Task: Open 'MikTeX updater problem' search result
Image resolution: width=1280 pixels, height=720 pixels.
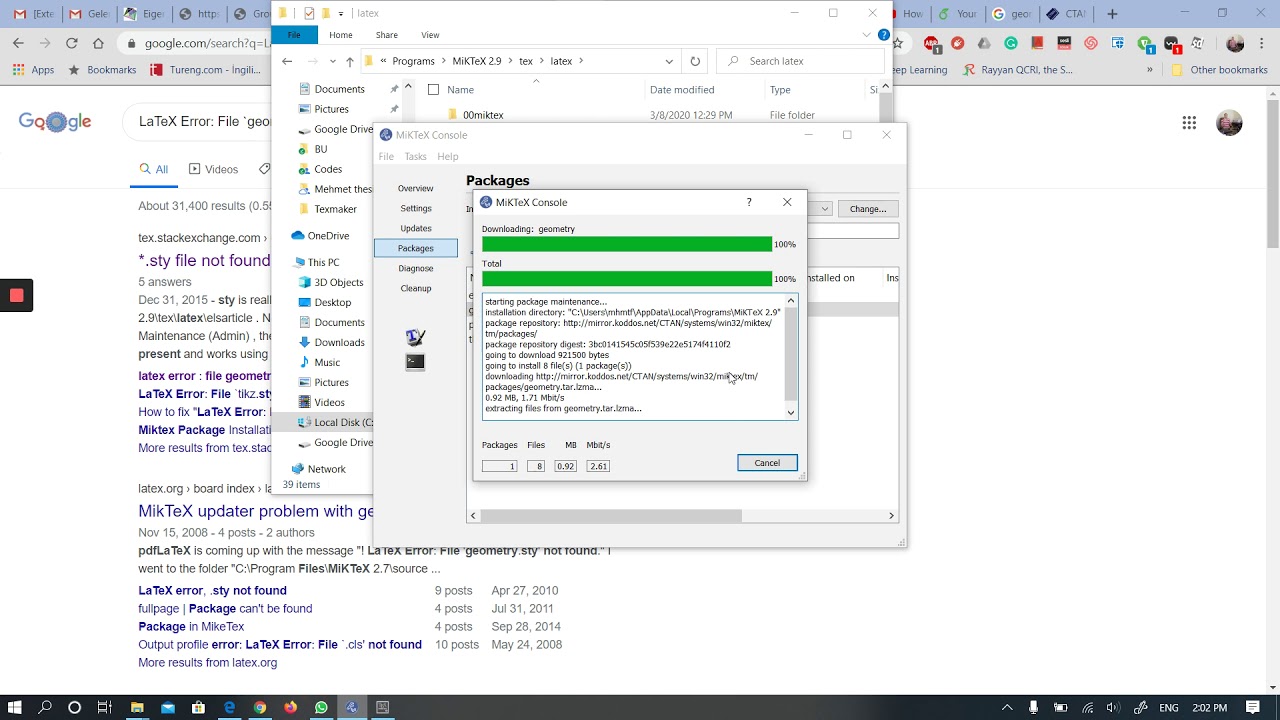Action: click(256, 511)
